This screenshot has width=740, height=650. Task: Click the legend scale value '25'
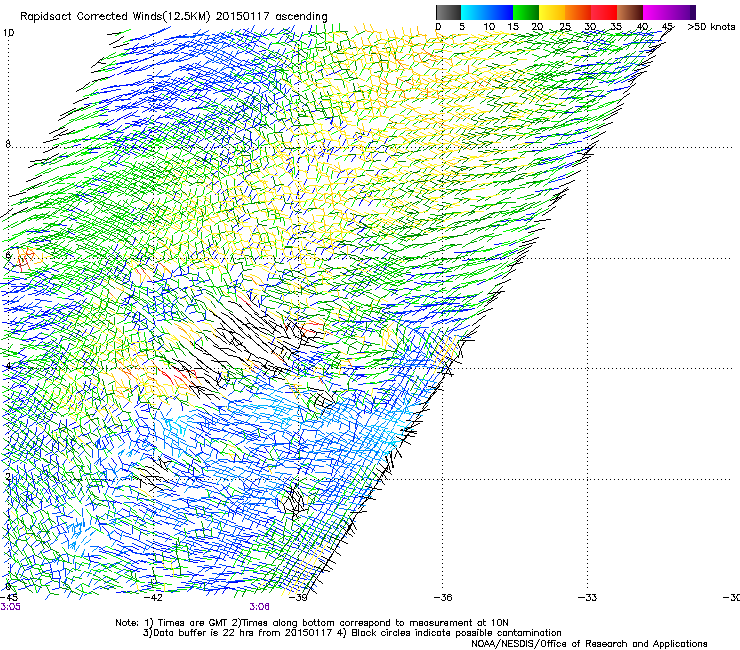(564, 27)
